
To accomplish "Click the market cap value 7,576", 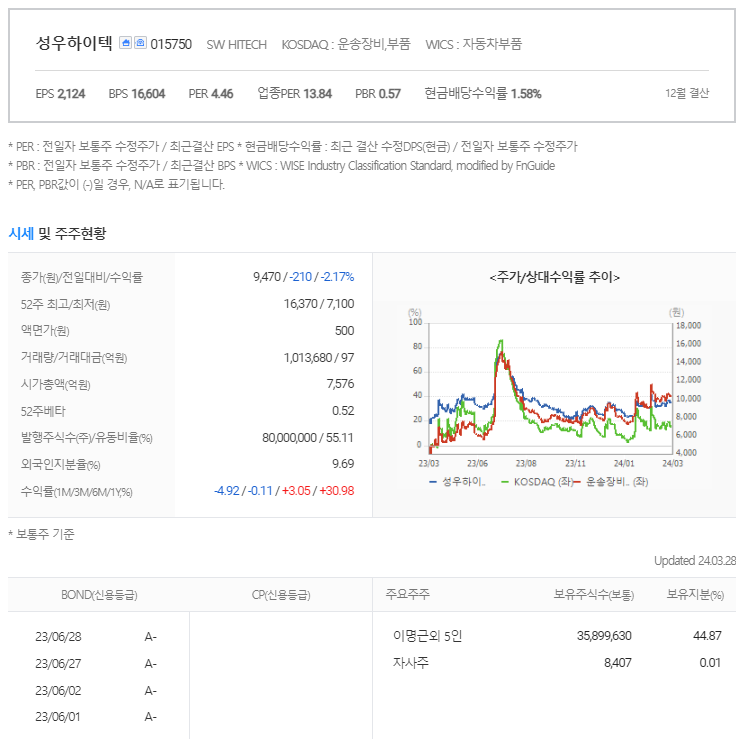I will click(340, 384).
